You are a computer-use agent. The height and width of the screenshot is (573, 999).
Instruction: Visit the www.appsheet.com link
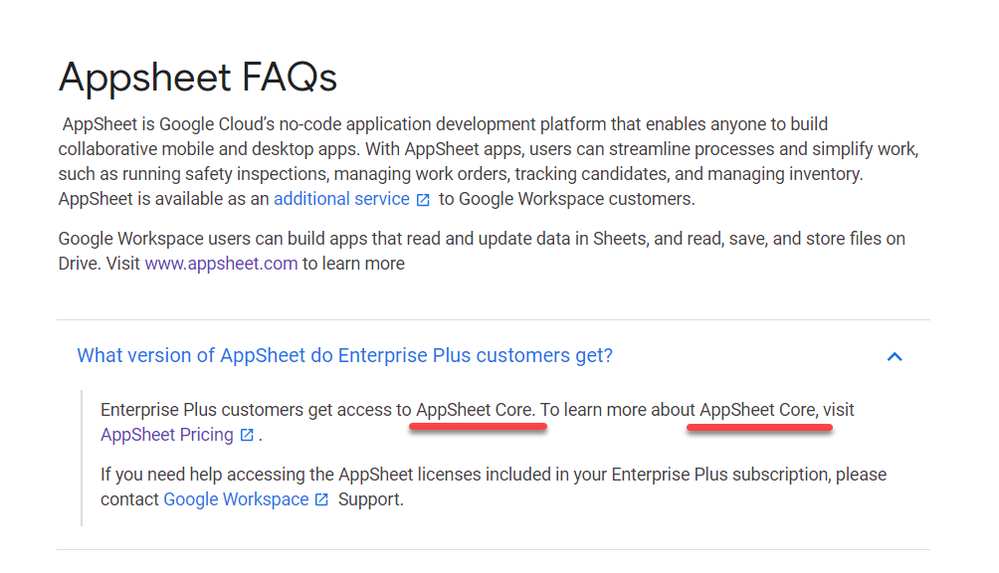(x=221, y=264)
